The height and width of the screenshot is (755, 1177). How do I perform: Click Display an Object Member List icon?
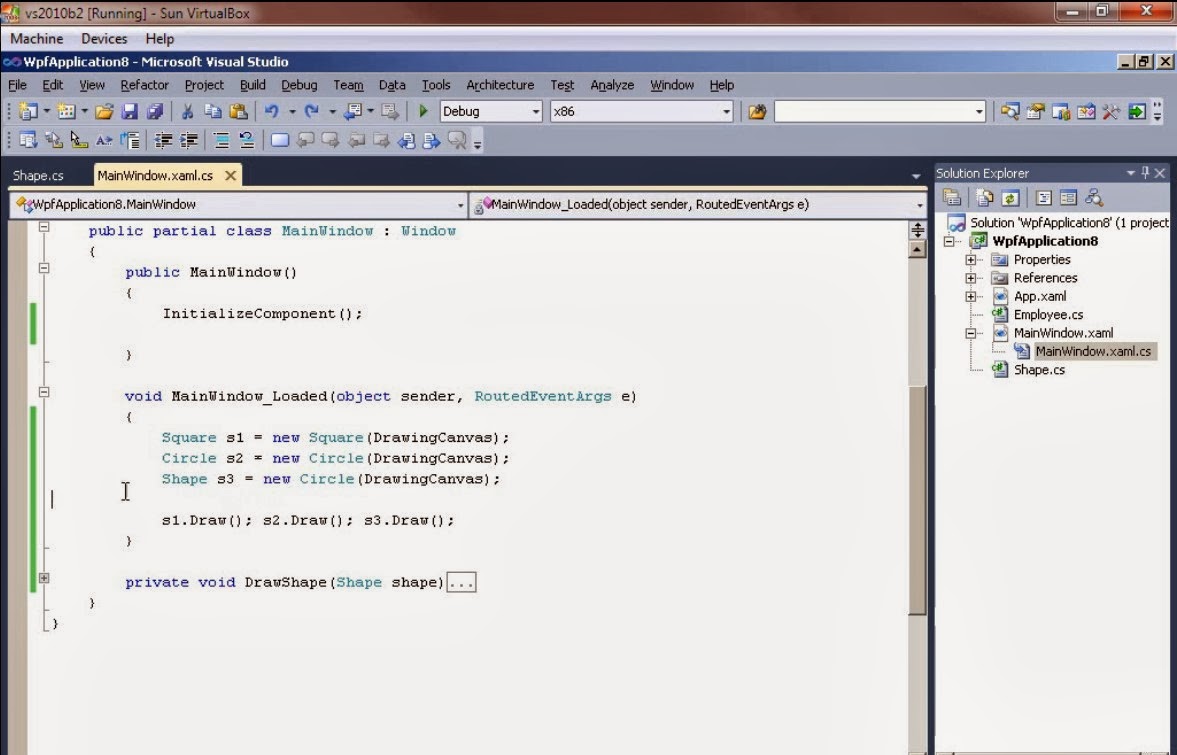[29, 140]
